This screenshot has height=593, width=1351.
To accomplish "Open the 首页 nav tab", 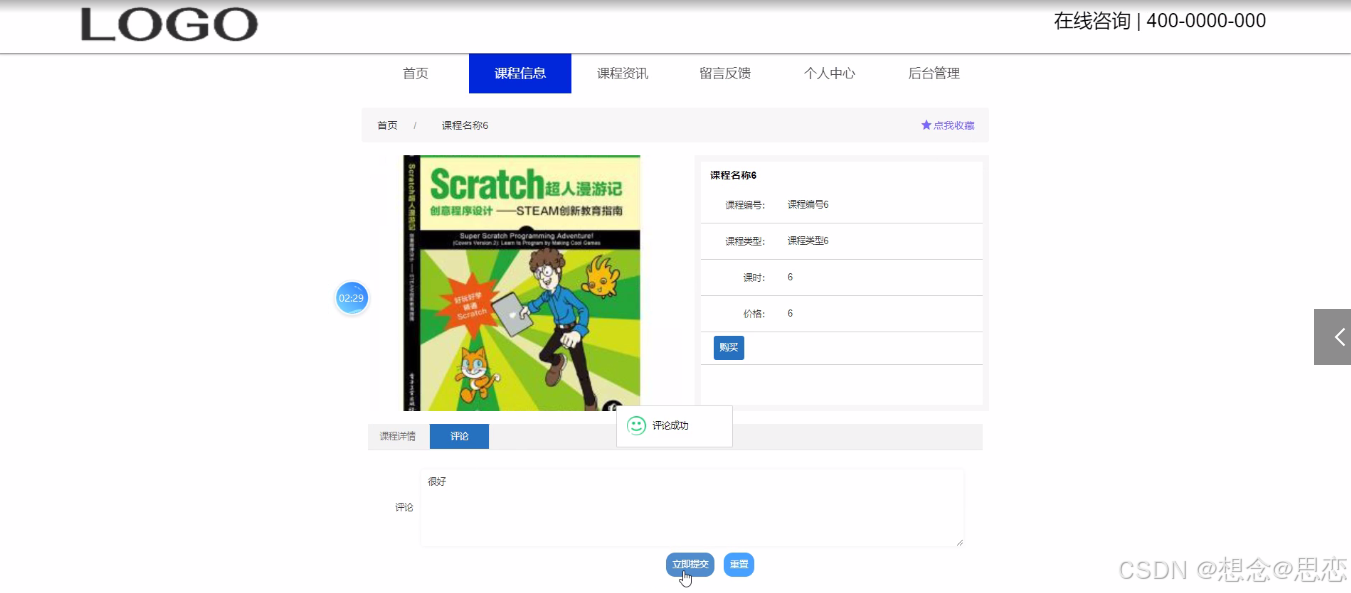I will (x=416, y=73).
